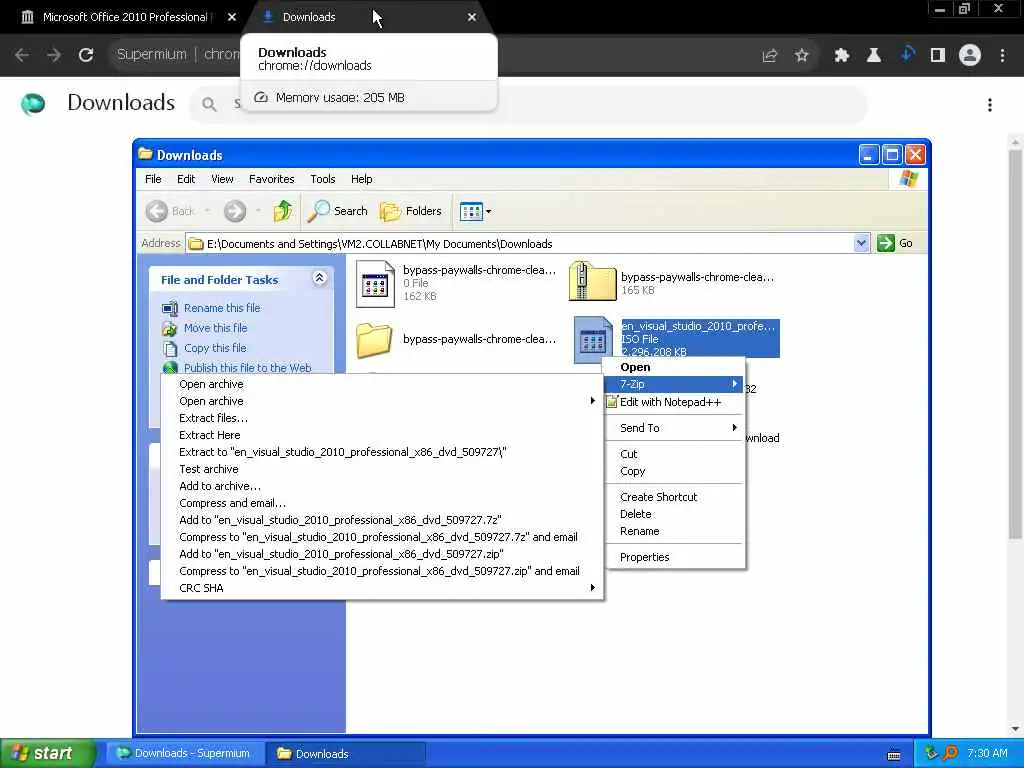Toggle the side panel icon
The height and width of the screenshot is (768, 1024).
pos(938,56)
